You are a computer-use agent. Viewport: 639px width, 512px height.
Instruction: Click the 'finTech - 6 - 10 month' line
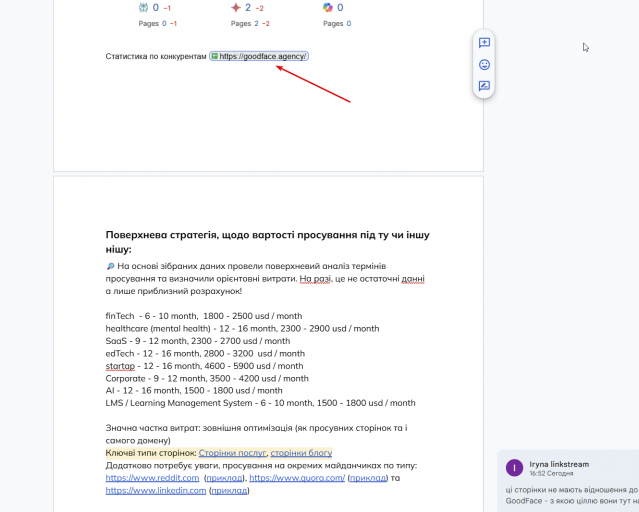point(204,316)
